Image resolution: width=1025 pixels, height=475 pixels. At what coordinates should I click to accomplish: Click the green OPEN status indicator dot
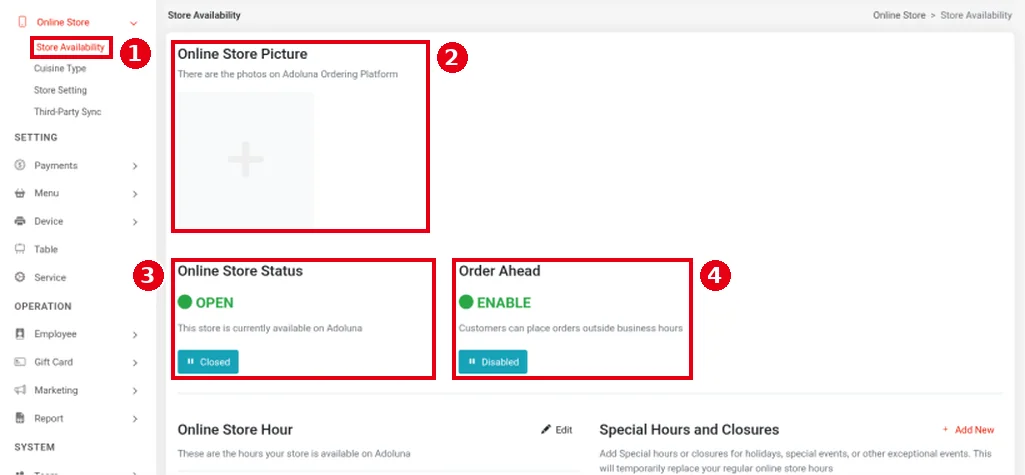(x=184, y=302)
